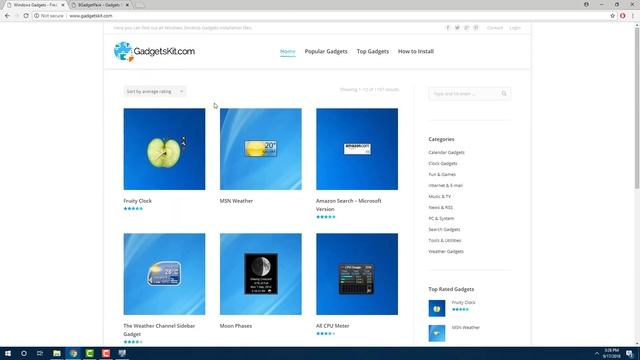Bookmark this page with the star icon
This screenshot has width=640, height=360.
[x=612, y=16]
